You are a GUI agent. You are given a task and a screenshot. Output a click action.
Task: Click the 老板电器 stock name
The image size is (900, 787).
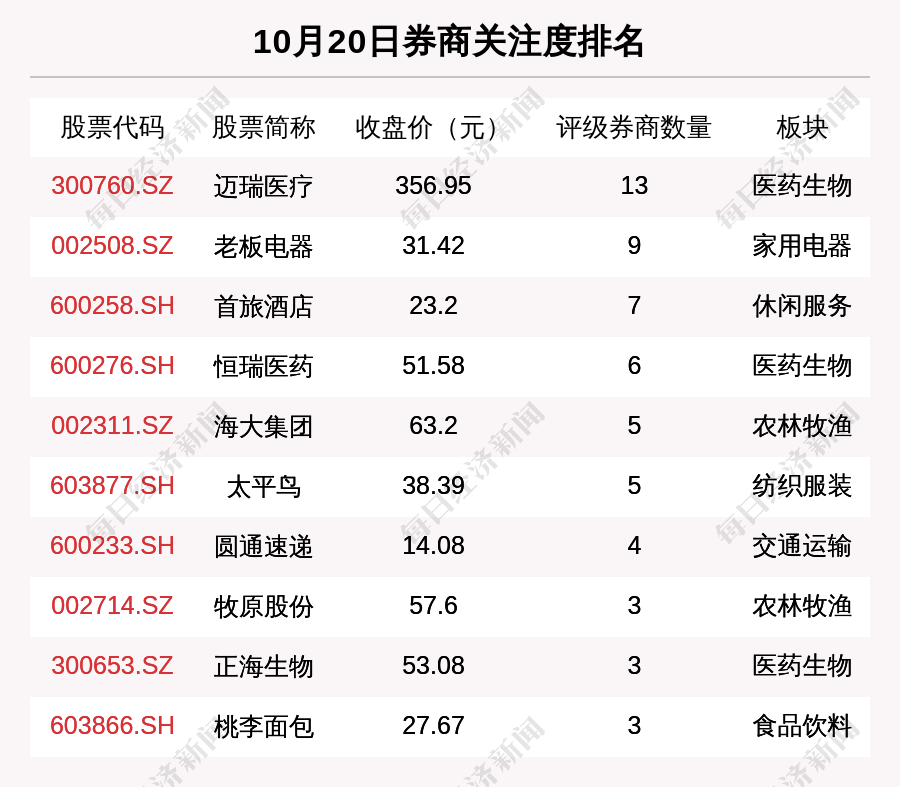click(x=263, y=246)
